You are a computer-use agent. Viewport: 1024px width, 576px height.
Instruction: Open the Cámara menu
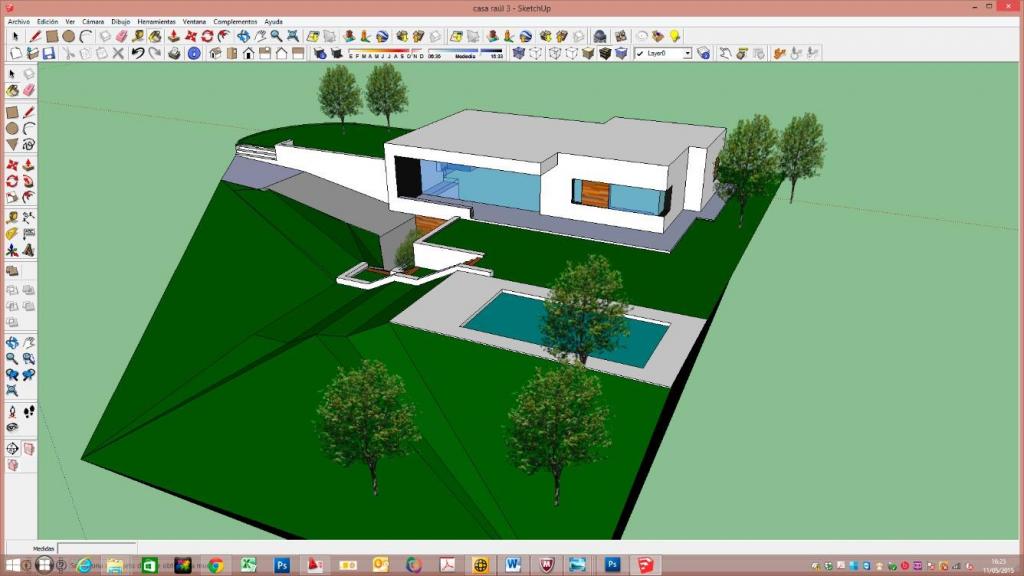(93, 21)
